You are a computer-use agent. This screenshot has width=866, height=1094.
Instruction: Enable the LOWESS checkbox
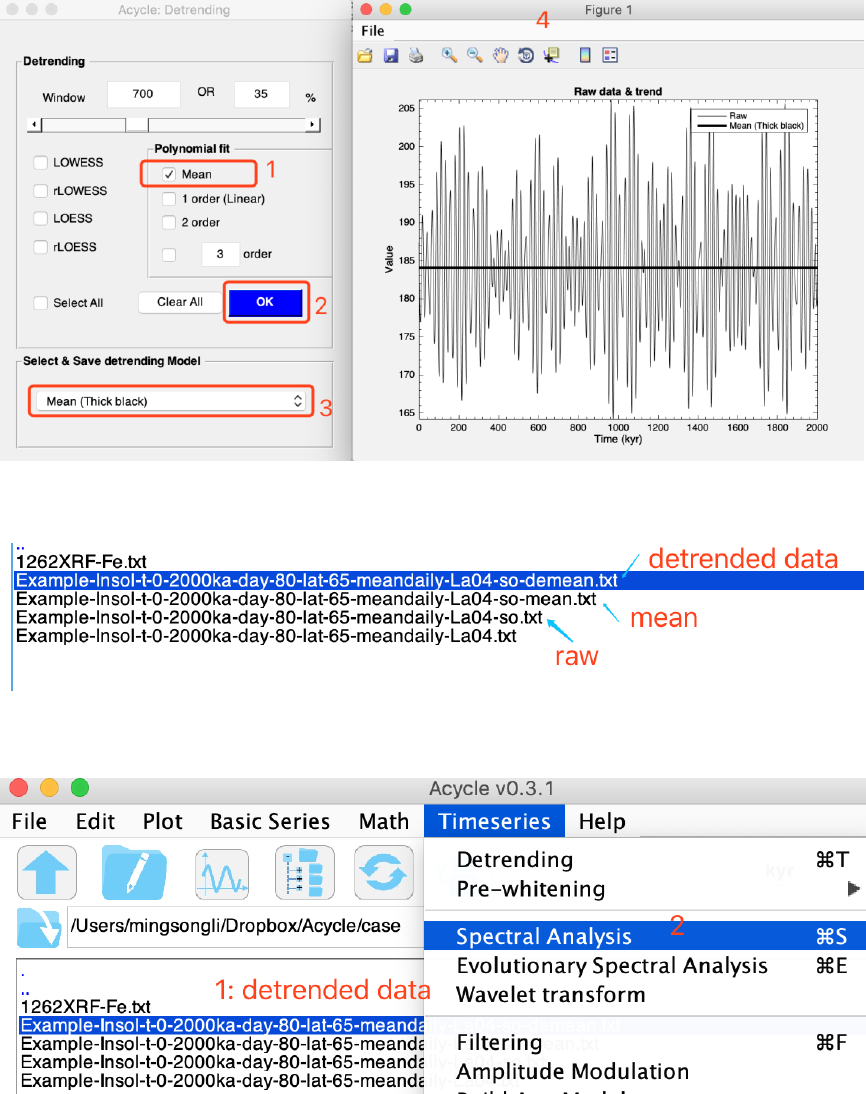point(40,163)
